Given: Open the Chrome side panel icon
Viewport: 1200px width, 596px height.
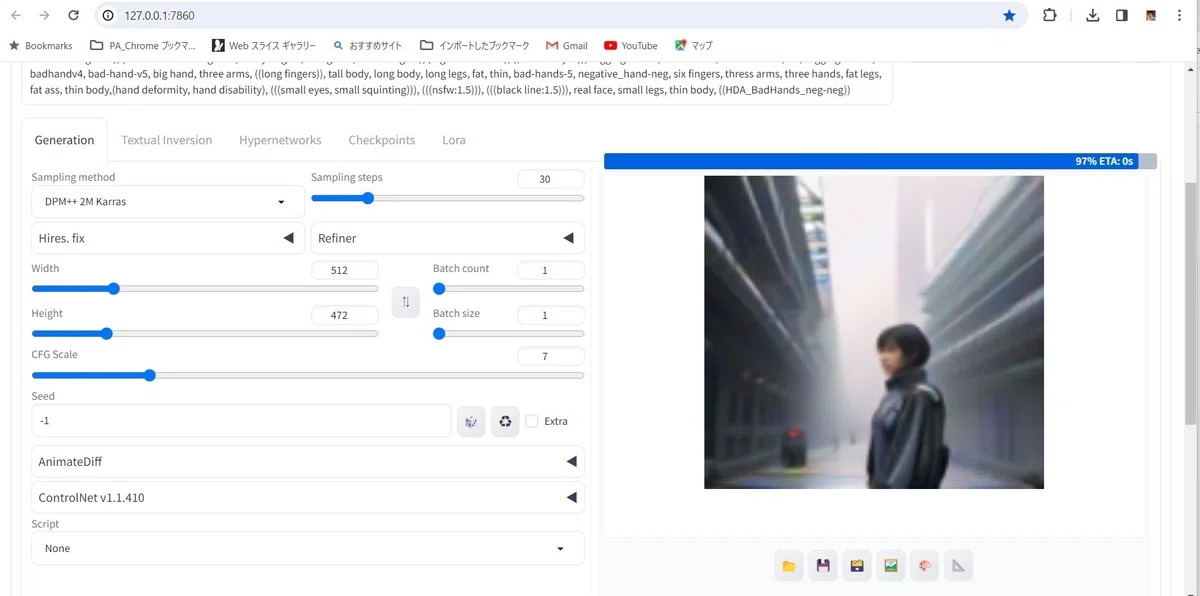Looking at the screenshot, I should (x=1122, y=15).
